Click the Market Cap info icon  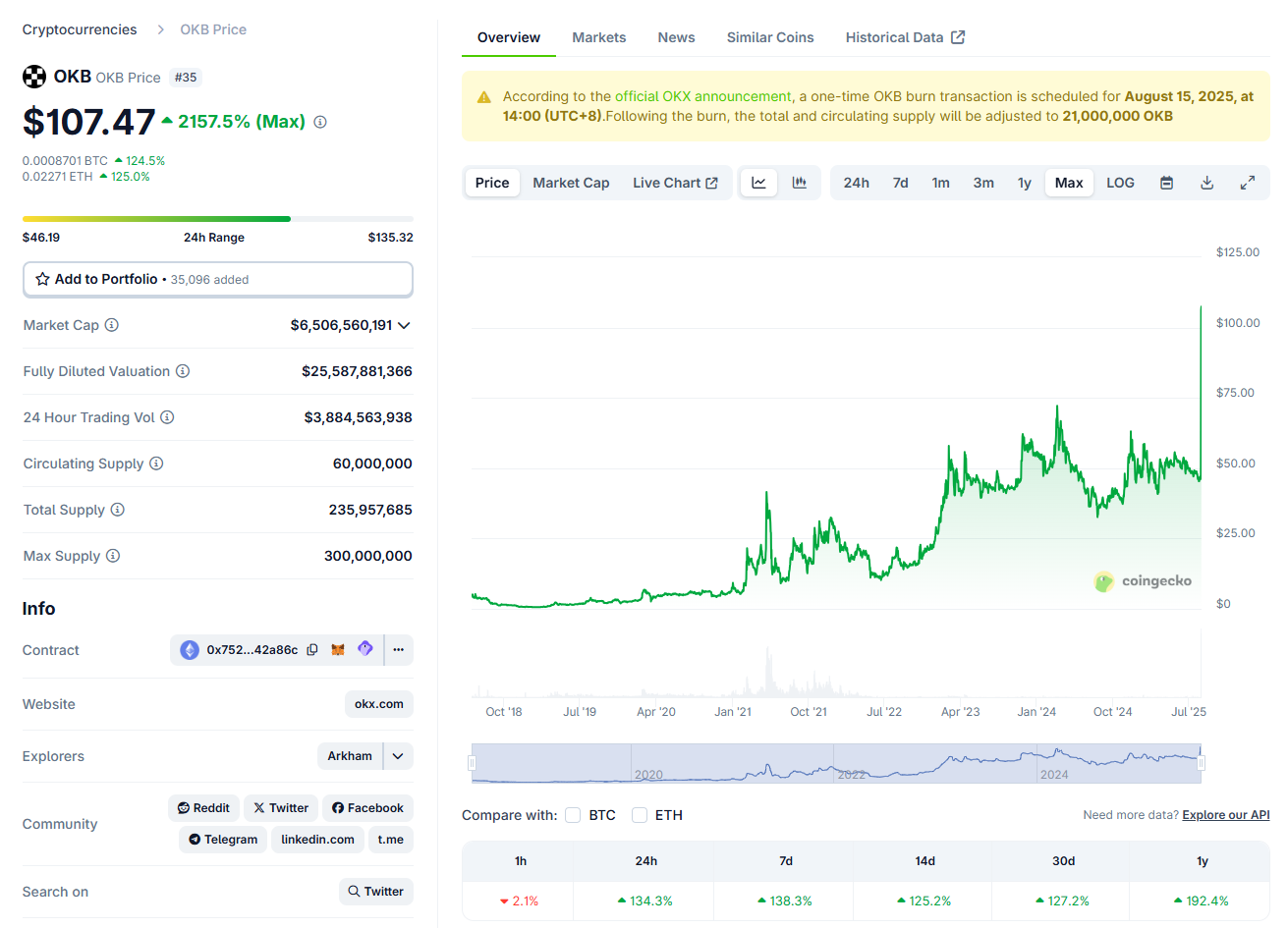[x=112, y=325]
